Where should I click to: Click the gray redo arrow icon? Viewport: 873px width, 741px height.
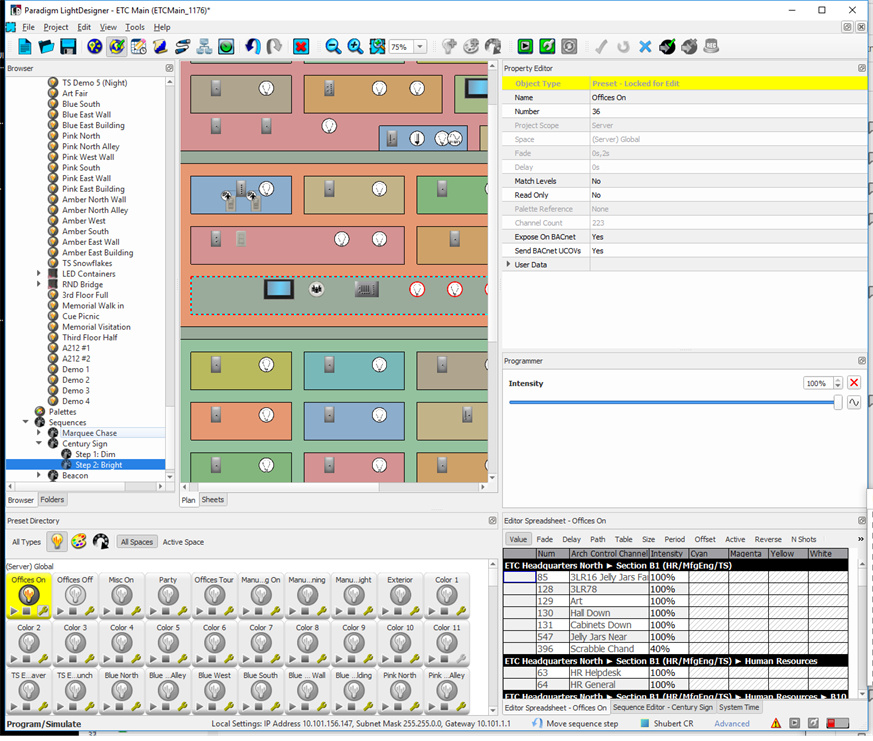coord(274,47)
